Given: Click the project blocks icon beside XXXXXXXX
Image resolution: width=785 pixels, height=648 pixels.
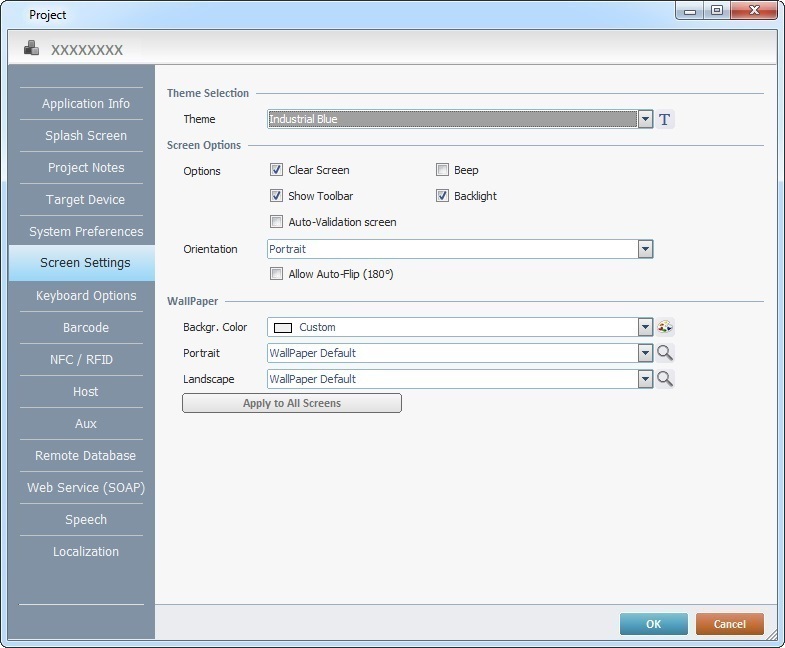Looking at the screenshot, I should (x=32, y=49).
